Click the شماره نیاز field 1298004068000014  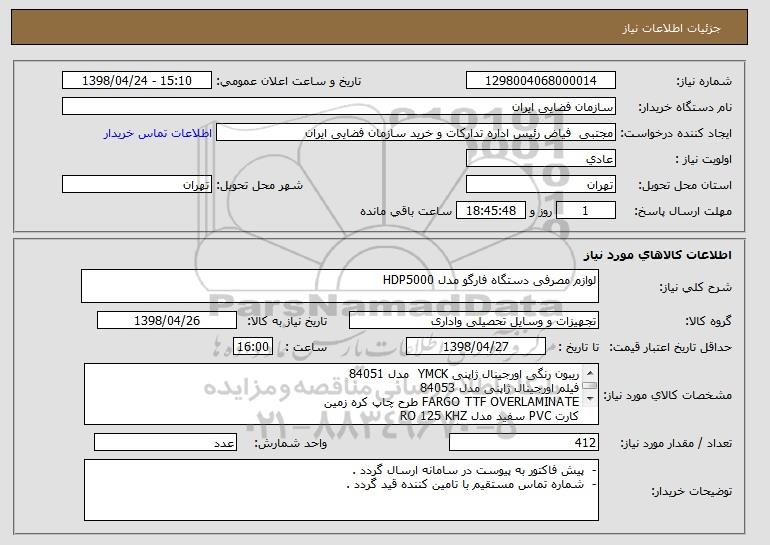[x=541, y=81]
